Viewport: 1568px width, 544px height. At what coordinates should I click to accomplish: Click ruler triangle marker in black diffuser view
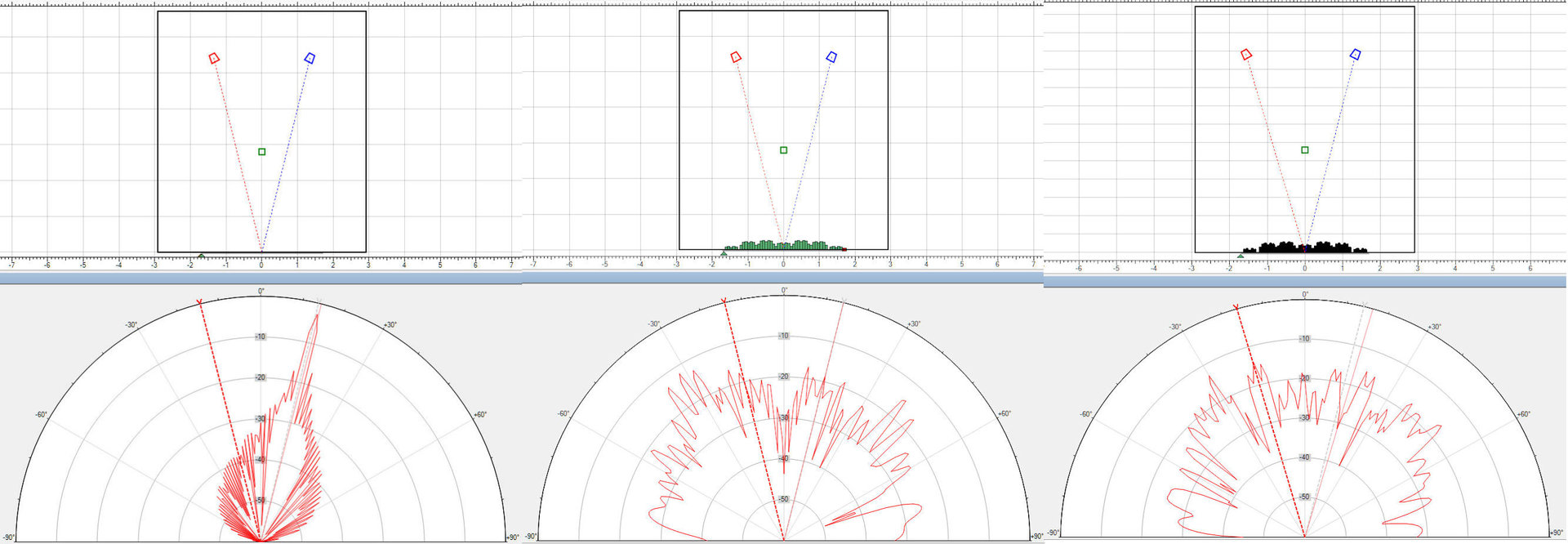[1241, 256]
